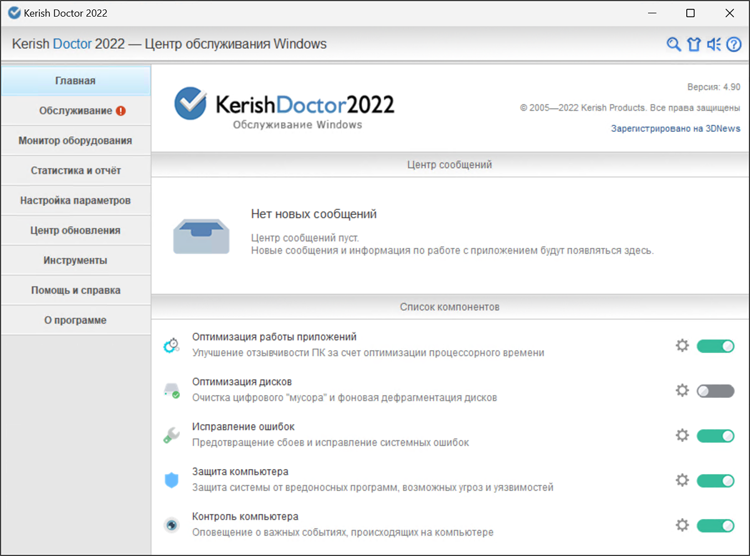Open settings gear for Контроль компьютера
The image size is (750, 556).
pos(682,525)
